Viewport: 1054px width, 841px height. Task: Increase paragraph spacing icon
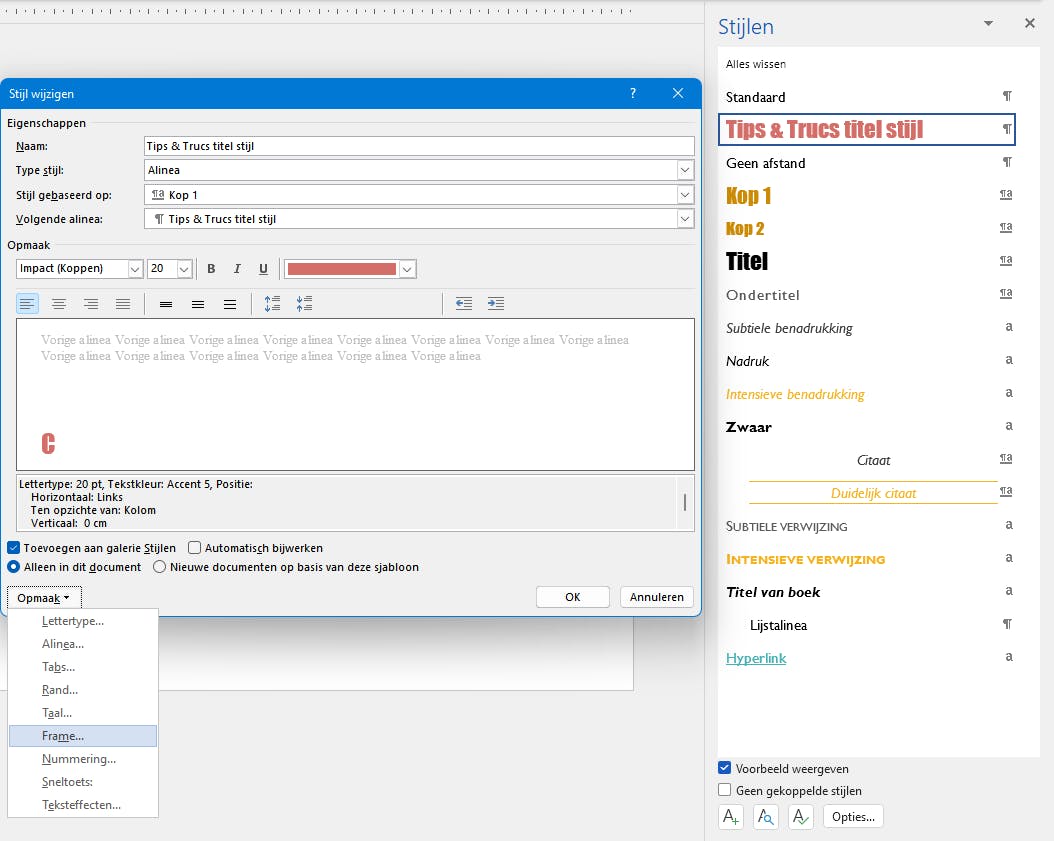(x=272, y=304)
